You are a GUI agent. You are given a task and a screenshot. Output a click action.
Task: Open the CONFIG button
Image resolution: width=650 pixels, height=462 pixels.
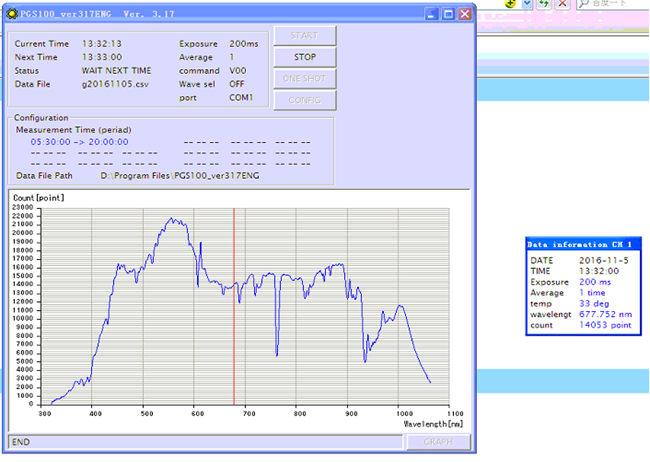click(x=305, y=100)
